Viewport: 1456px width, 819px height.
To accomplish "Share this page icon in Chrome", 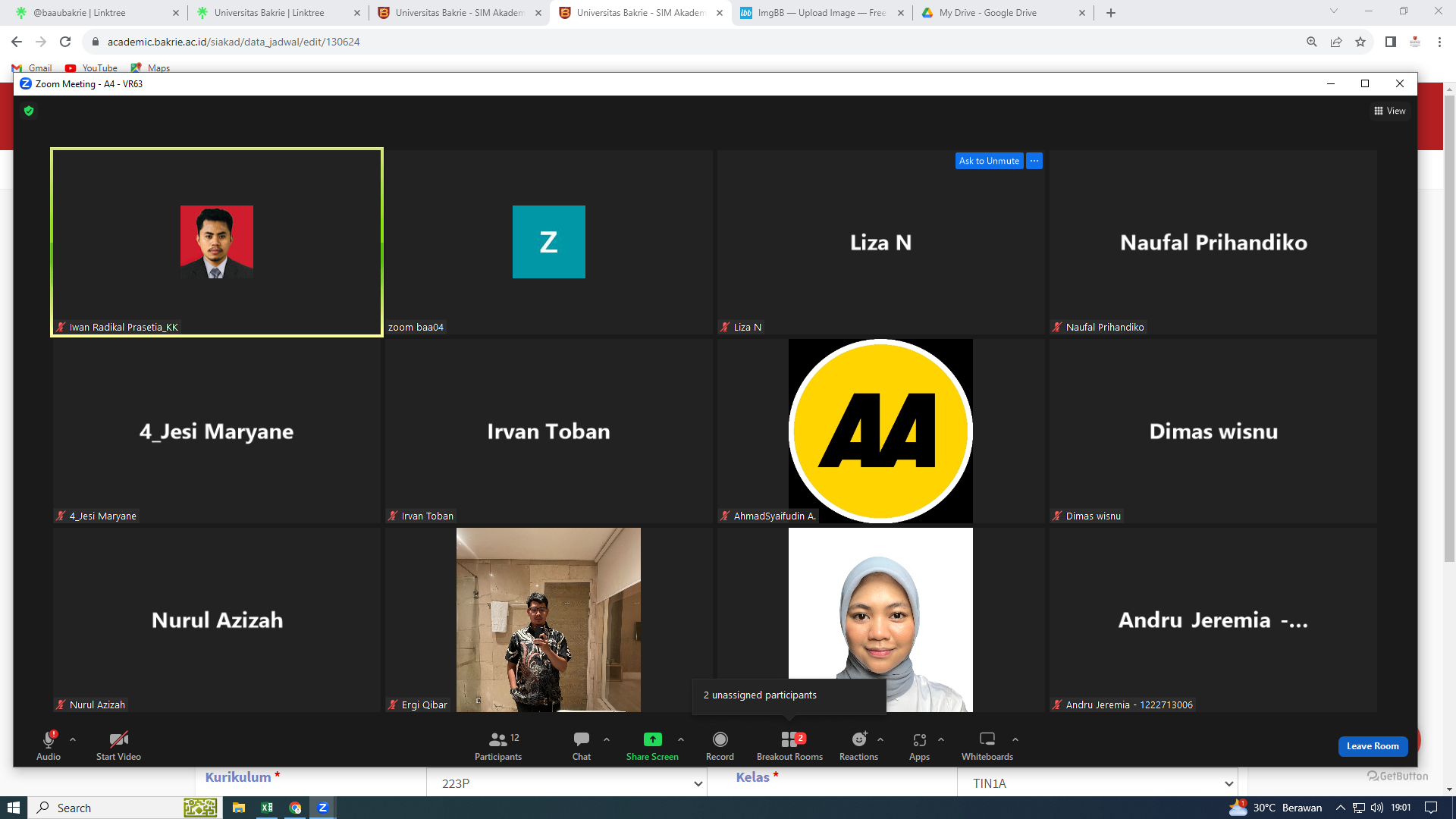I will pos(1336,42).
